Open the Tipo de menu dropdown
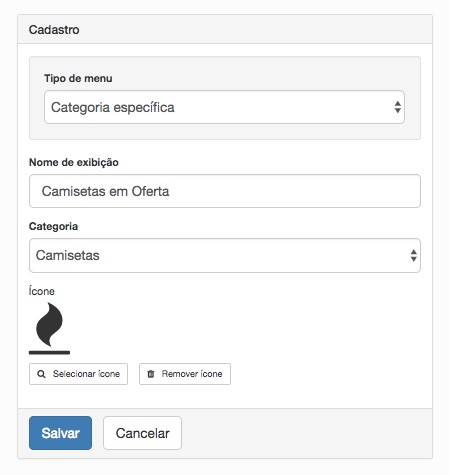 pyautogui.click(x=224, y=107)
